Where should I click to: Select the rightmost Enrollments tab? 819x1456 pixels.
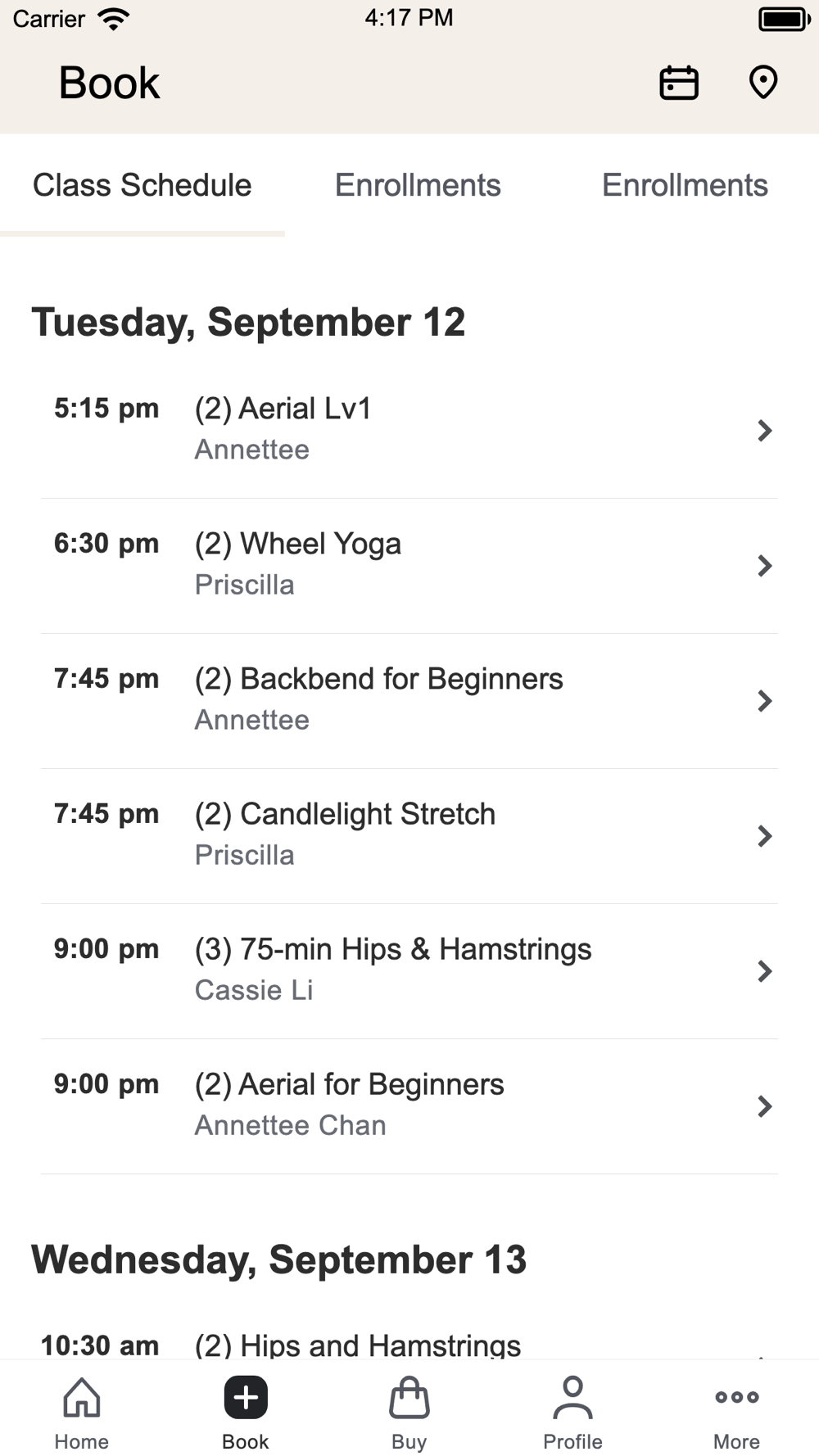click(x=685, y=186)
